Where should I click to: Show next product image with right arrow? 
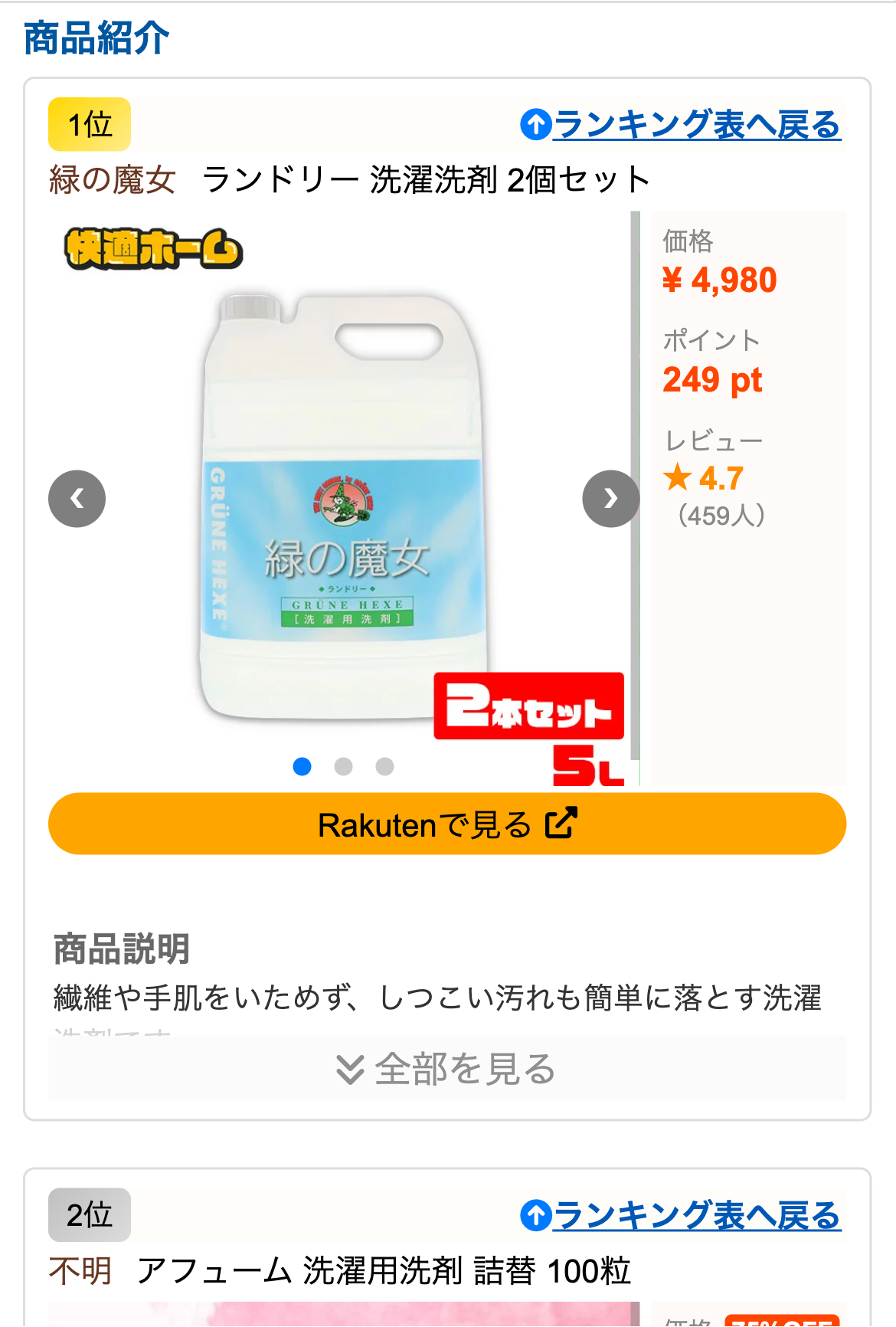[610, 499]
